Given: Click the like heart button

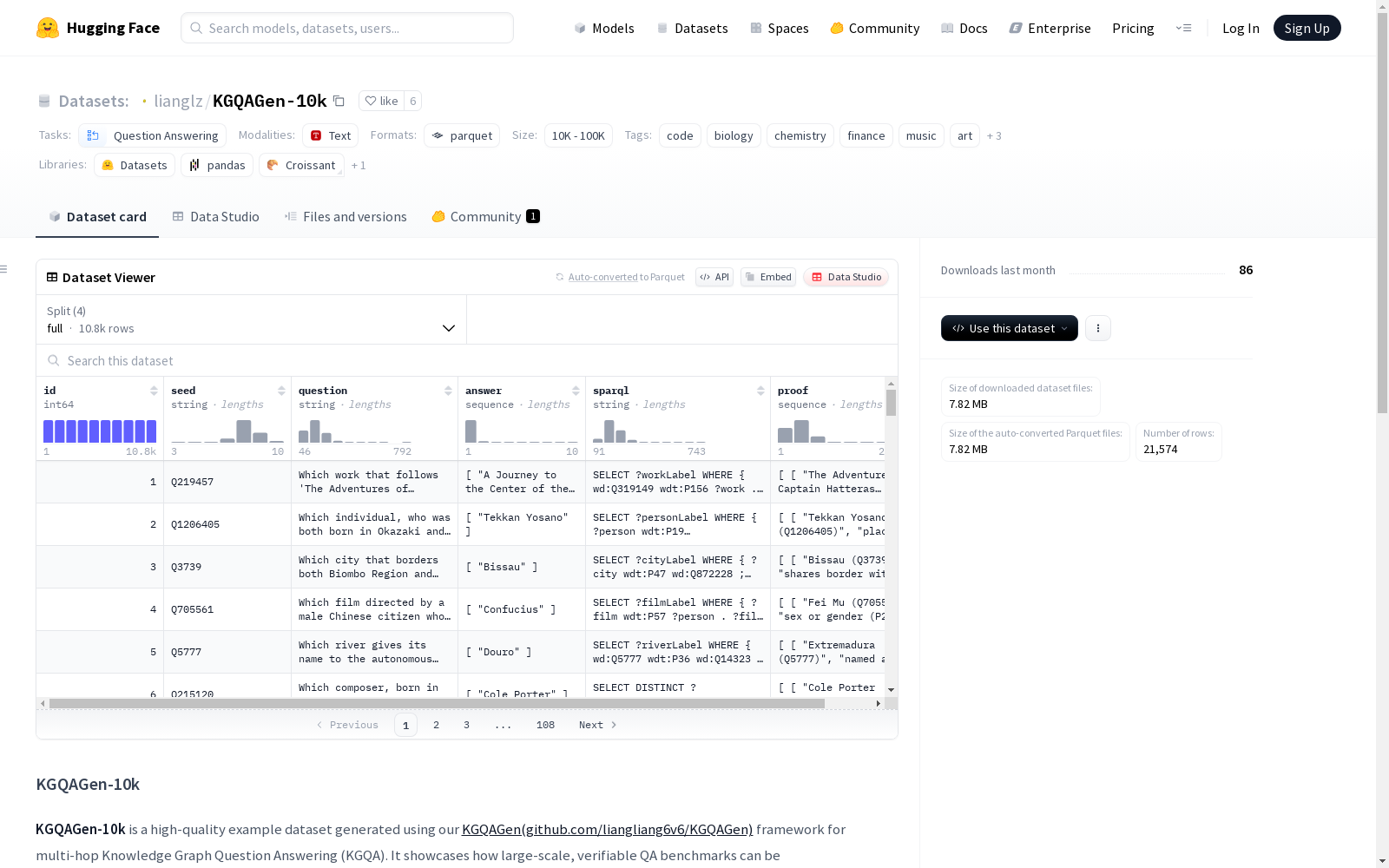Looking at the screenshot, I should pos(381,101).
